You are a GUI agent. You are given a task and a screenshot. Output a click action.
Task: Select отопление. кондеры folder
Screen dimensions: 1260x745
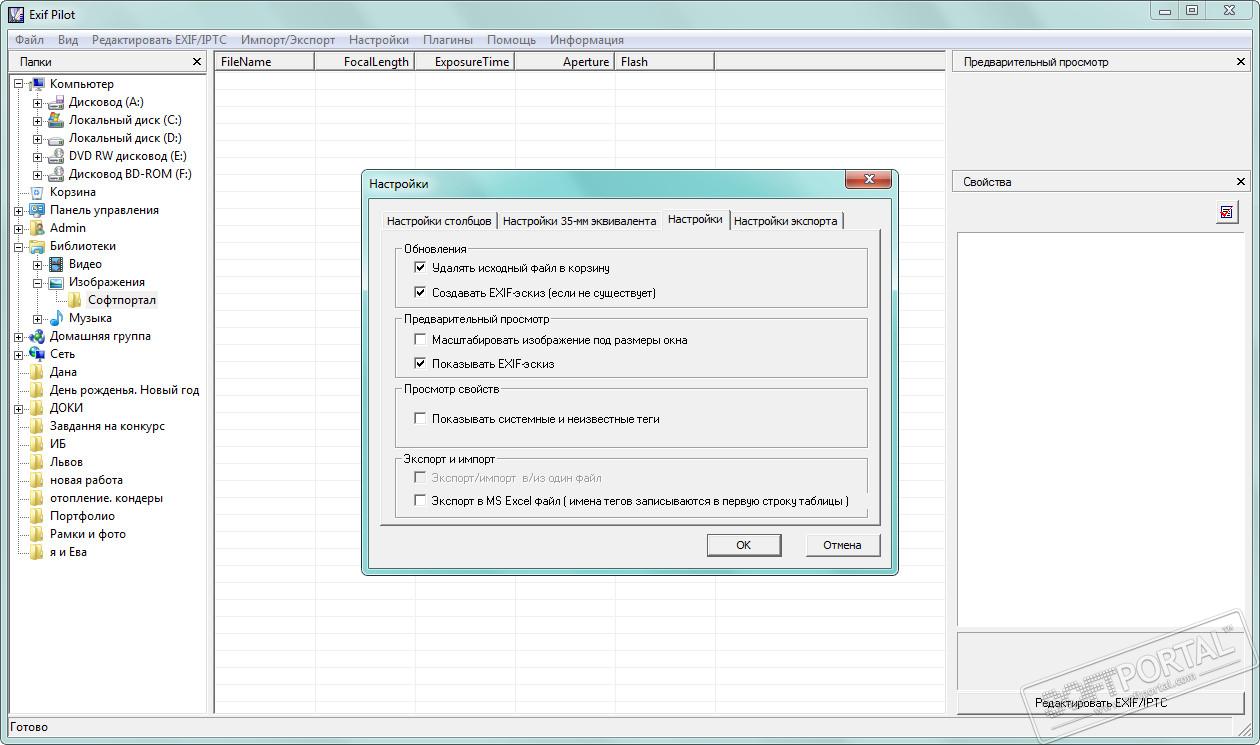(106, 498)
